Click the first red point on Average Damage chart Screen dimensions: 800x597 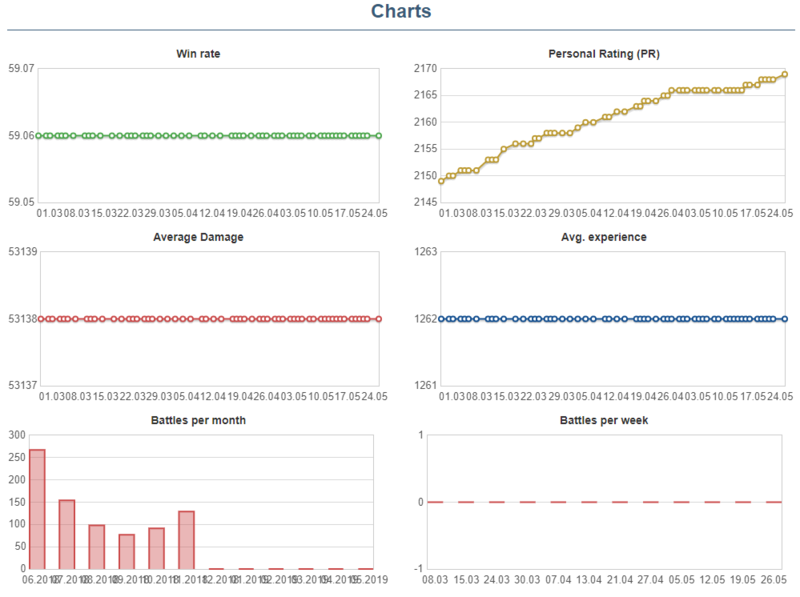[39, 319]
